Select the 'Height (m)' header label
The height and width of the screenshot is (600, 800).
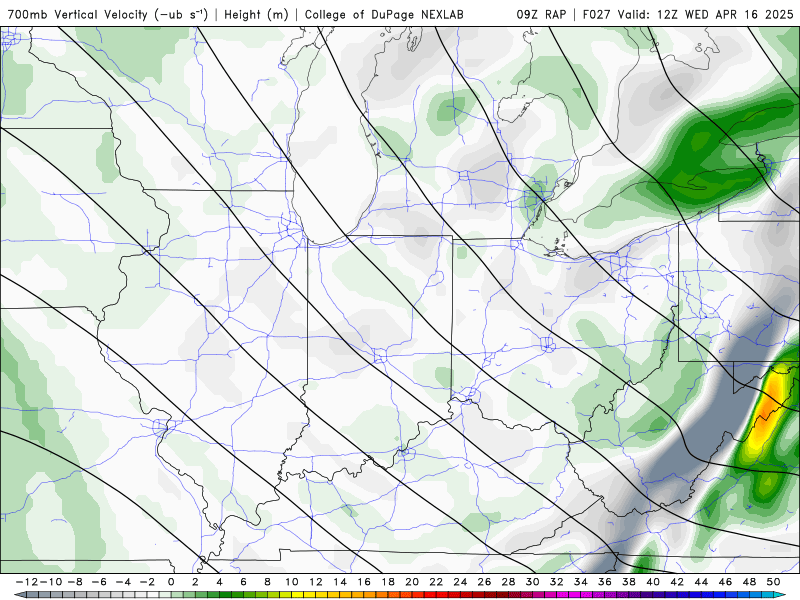[257, 14]
